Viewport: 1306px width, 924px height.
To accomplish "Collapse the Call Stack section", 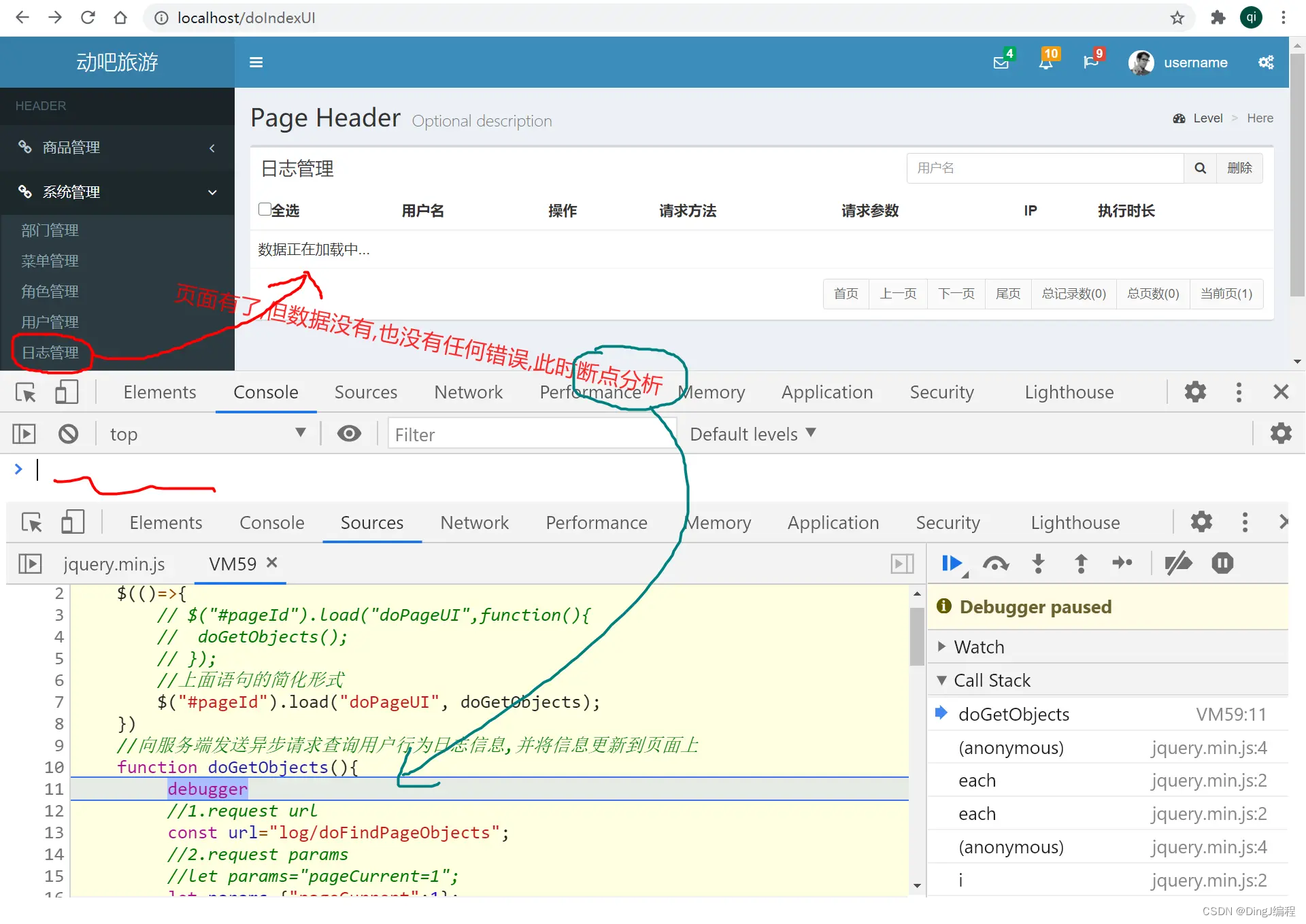I will [943, 680].
